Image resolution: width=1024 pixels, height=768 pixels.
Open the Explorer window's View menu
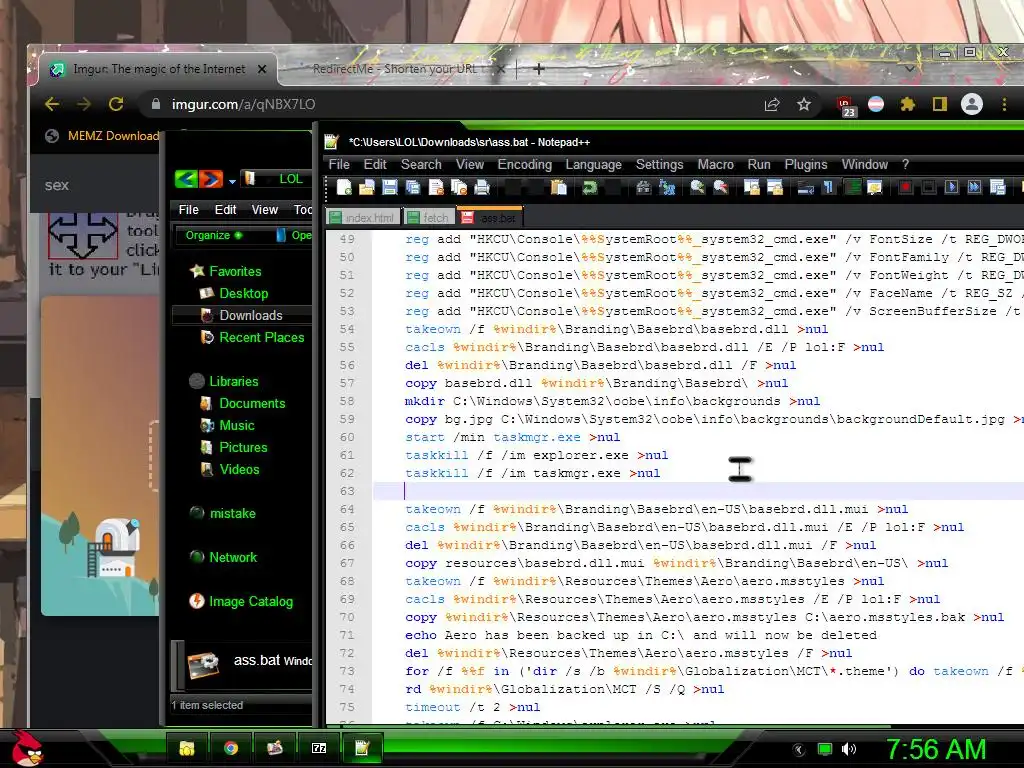click(264, 210)
